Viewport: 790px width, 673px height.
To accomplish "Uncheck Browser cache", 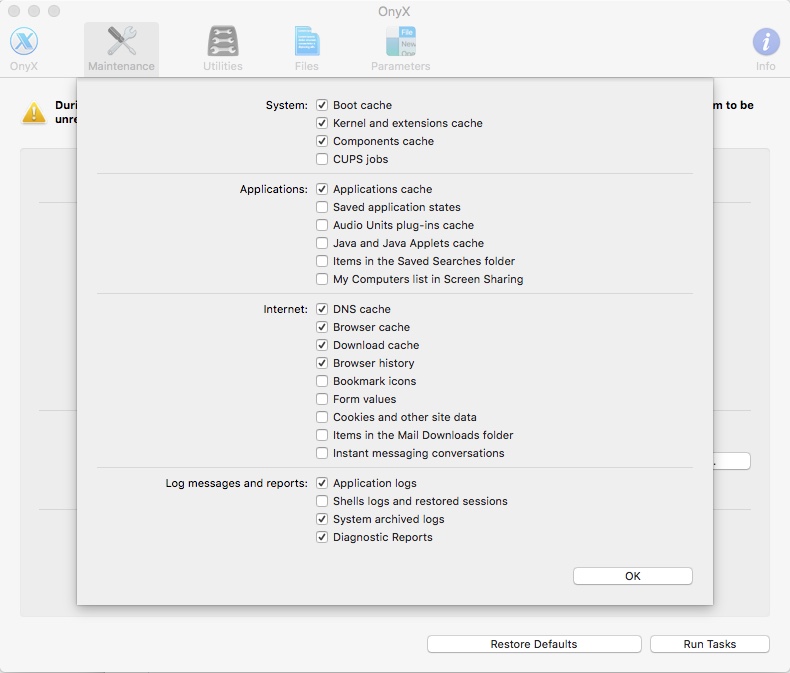I will pos(322,327).
